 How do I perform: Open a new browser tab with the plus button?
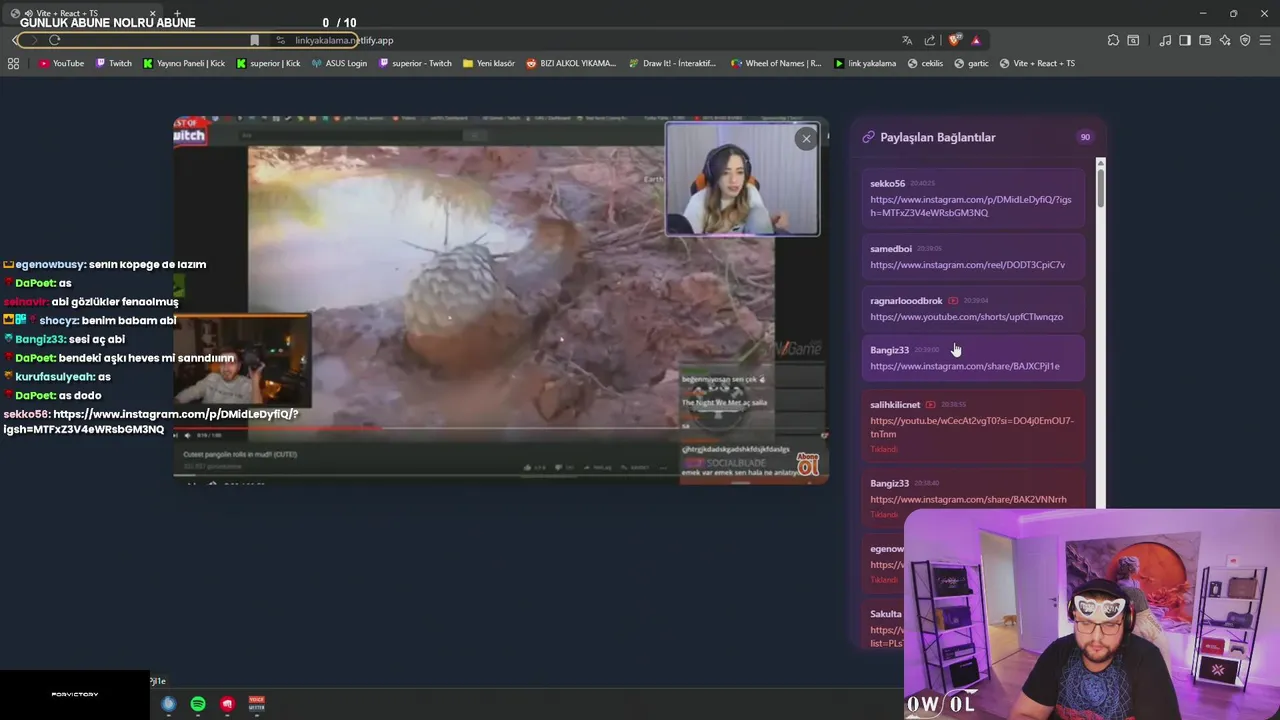pyautogui.click(x=177, y=13)
